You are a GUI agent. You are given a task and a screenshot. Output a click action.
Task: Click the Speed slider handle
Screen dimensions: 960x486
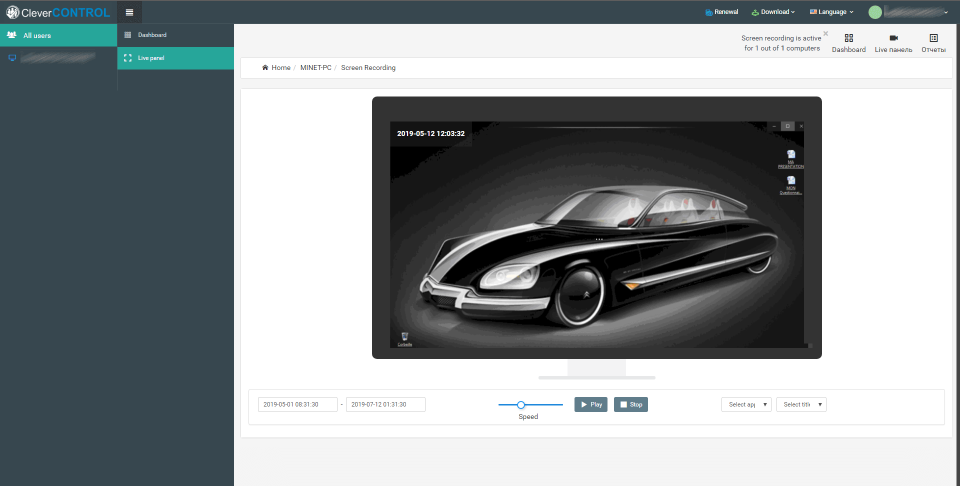point(521,404)
